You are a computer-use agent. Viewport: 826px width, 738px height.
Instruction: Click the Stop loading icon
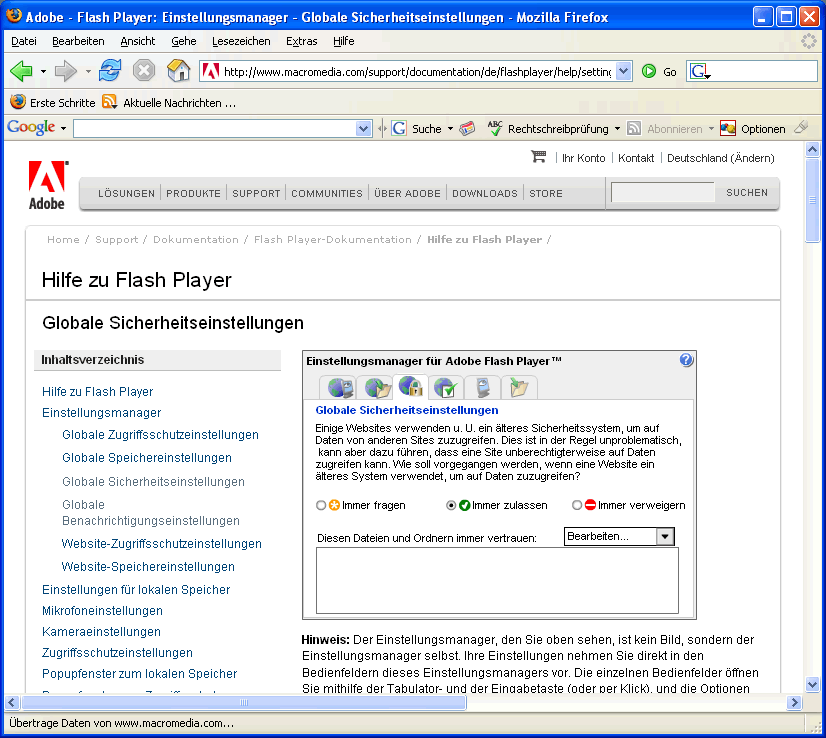(143, 71)
